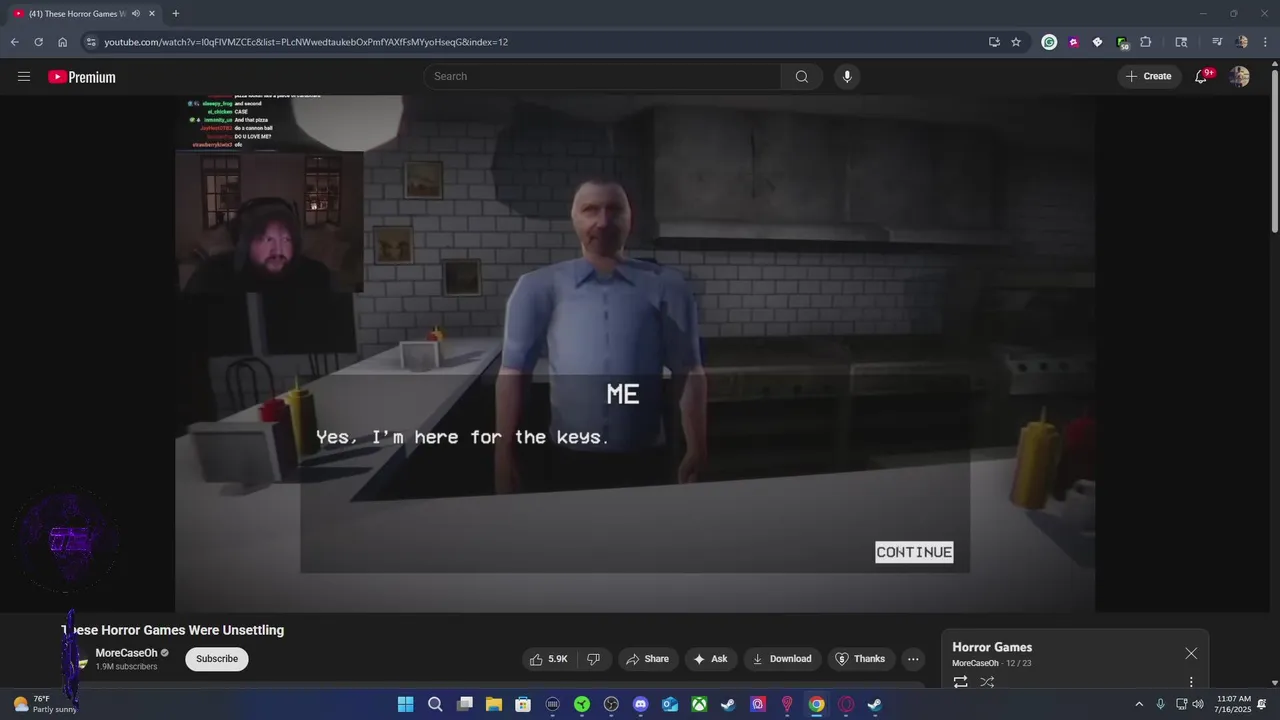This screenshot has width=1280, height=720.
Task: Open playlist options three-dot menu
Action: [x=1191, y=682]
